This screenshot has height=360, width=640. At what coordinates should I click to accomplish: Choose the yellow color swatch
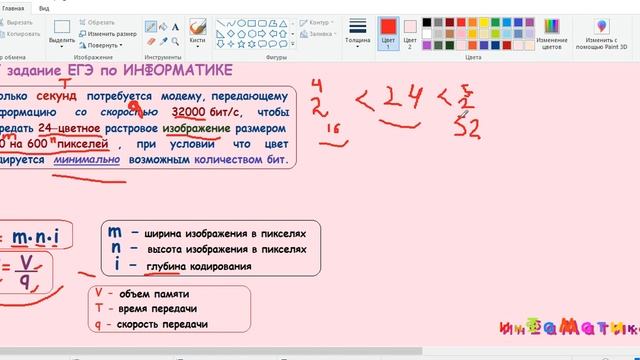[484, 22]
